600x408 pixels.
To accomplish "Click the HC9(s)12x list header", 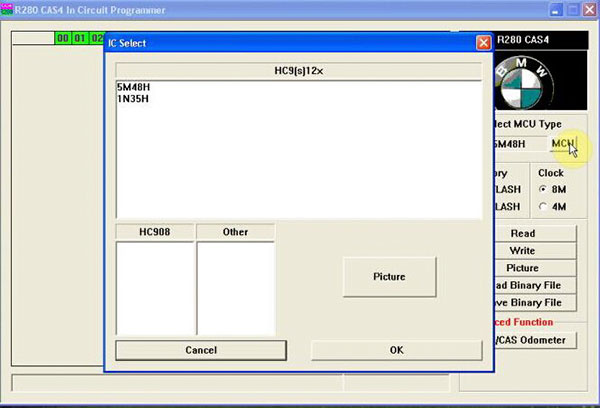I will pos(298,71).
